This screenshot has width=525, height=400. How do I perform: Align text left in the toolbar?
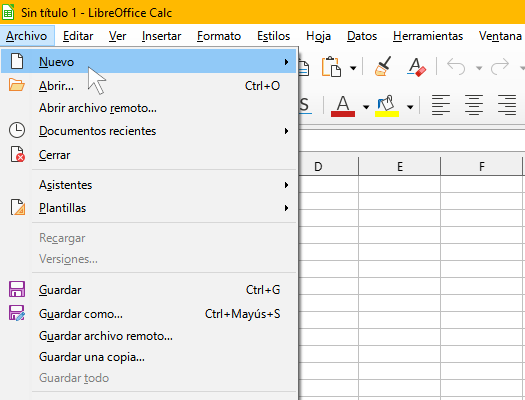(x=441, y=105)
